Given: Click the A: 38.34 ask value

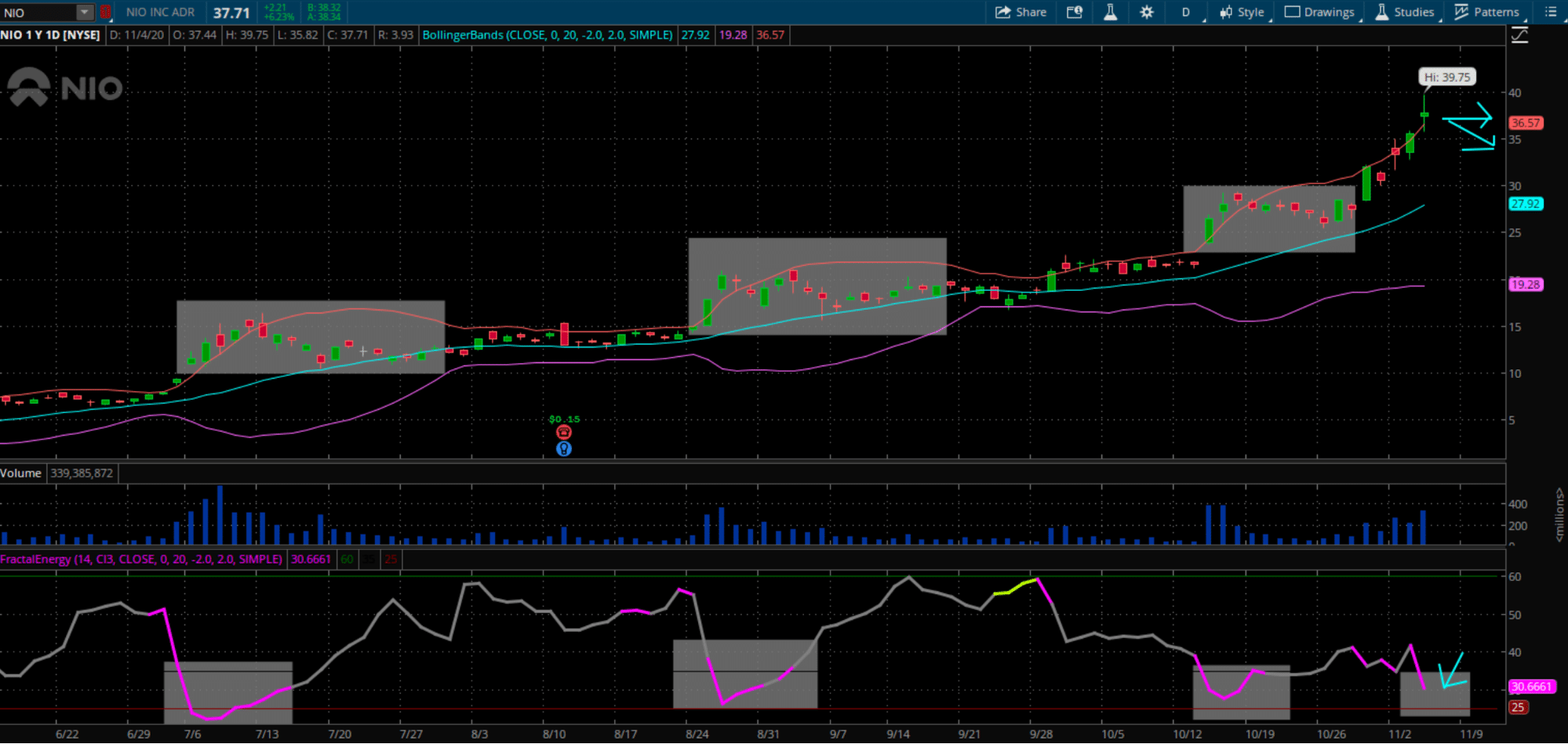Looking at the screenshot, I should pyautogui.click(x=324, y=17).
